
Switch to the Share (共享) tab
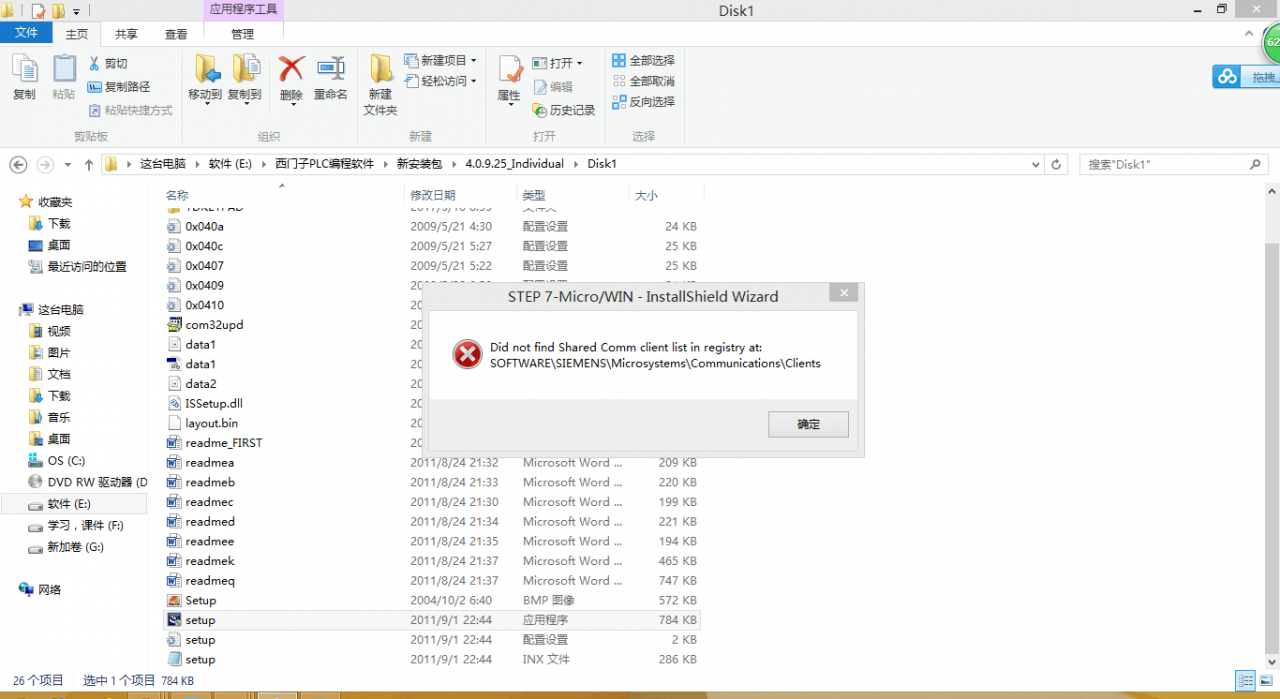[x=127, y=34]
